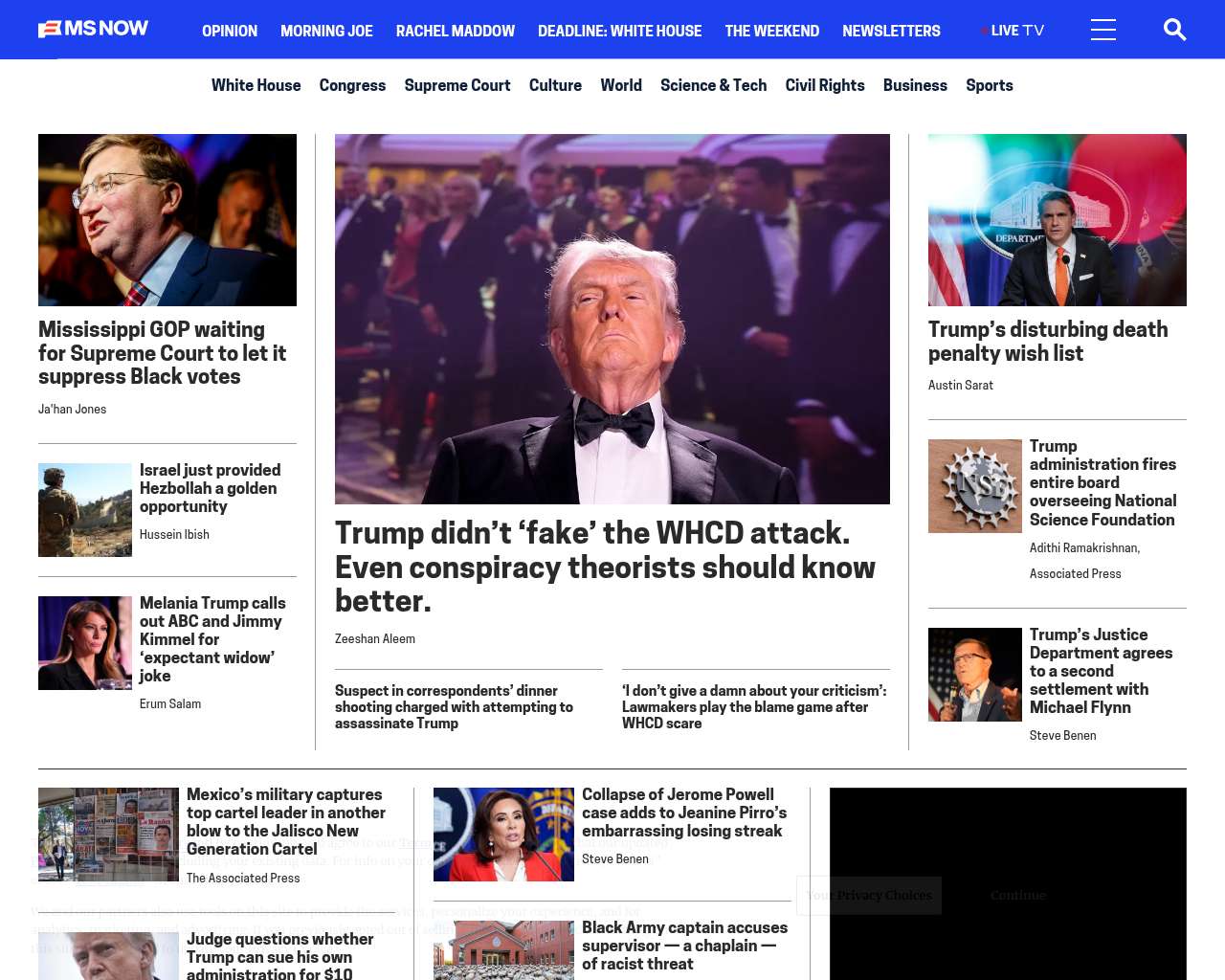Open Mississippi GOP Supreme Court article
Image resolution: width=1225 pixels, height=980 pixels.
click(163, 353)
